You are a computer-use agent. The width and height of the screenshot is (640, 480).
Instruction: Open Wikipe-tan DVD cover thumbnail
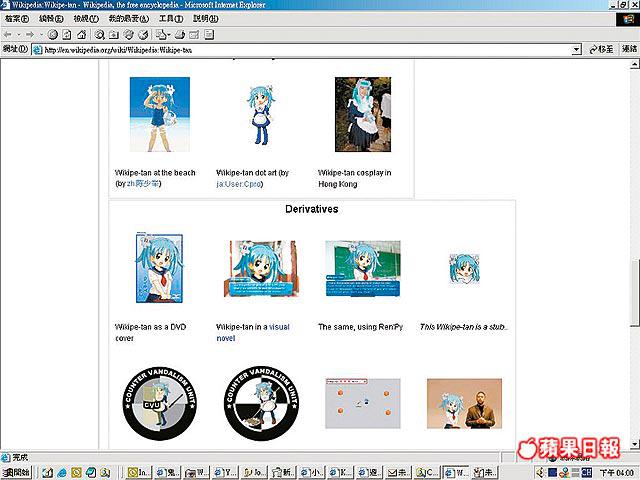[x=159, y=269]
